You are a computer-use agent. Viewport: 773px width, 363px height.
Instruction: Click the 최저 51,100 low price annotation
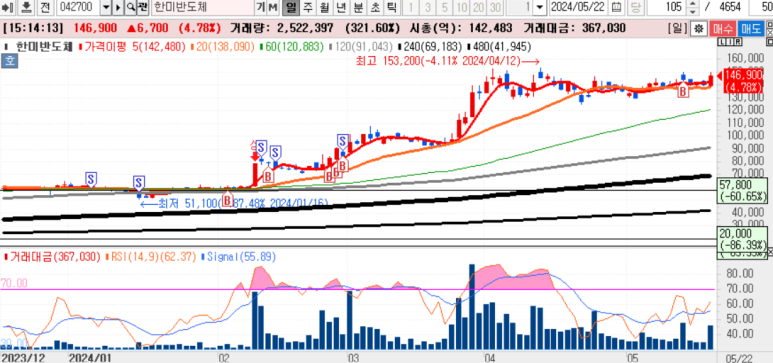[x=234, y=203]
